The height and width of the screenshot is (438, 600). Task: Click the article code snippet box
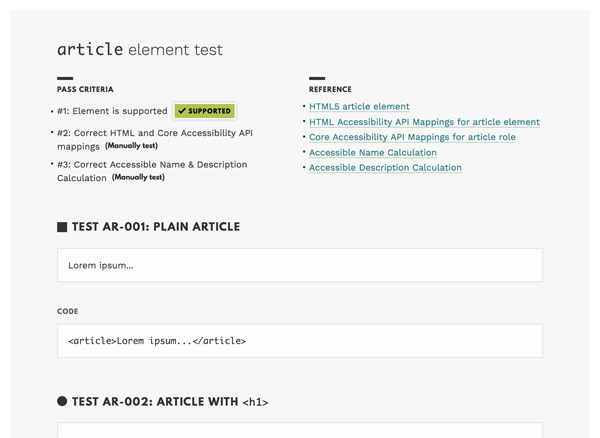point(300,341)
